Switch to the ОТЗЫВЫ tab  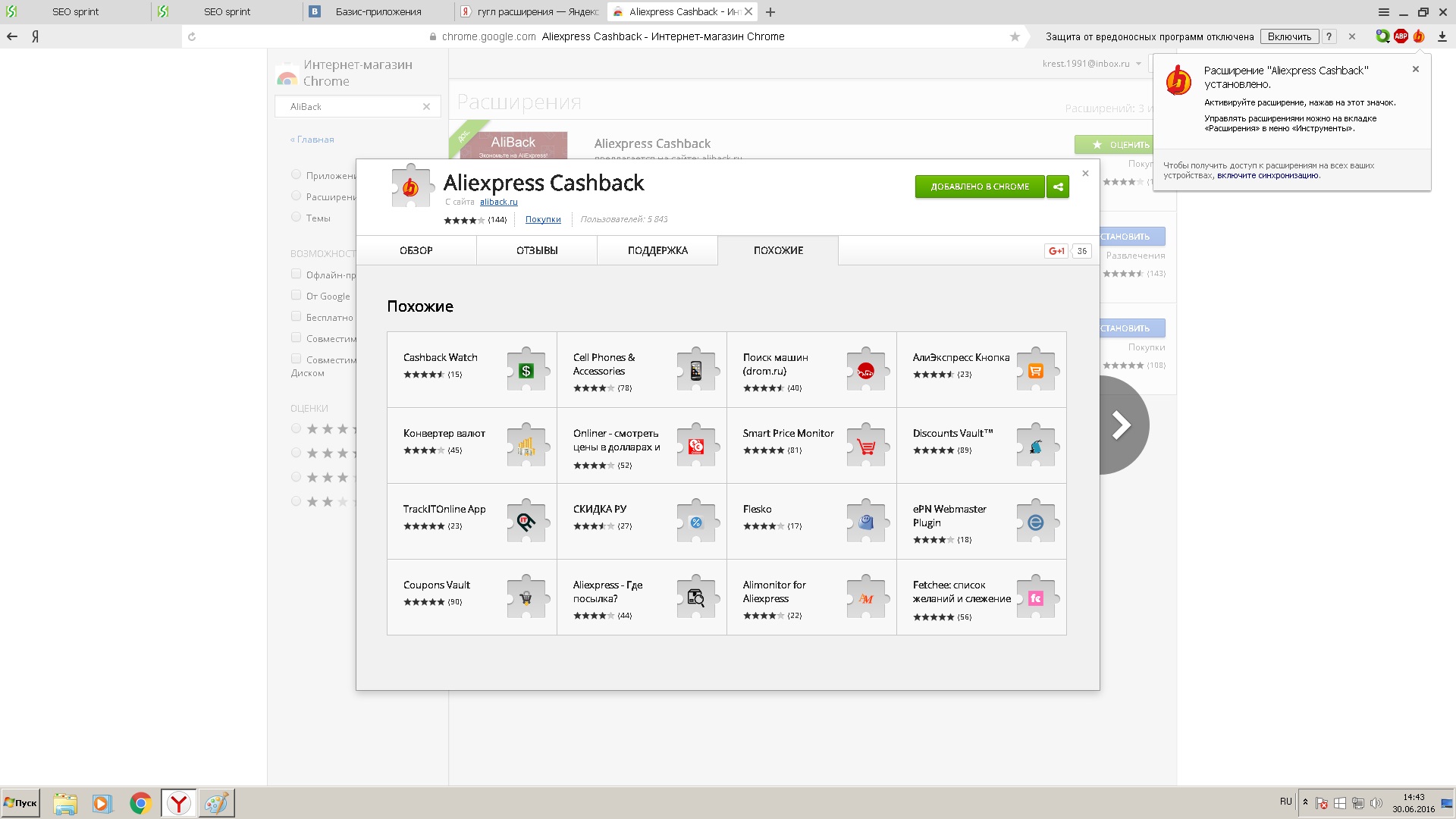point(537,251)
